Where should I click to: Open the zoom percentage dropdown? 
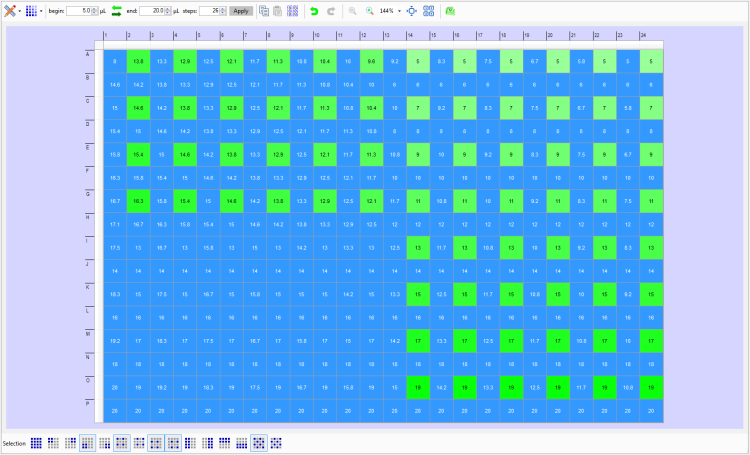399,10
